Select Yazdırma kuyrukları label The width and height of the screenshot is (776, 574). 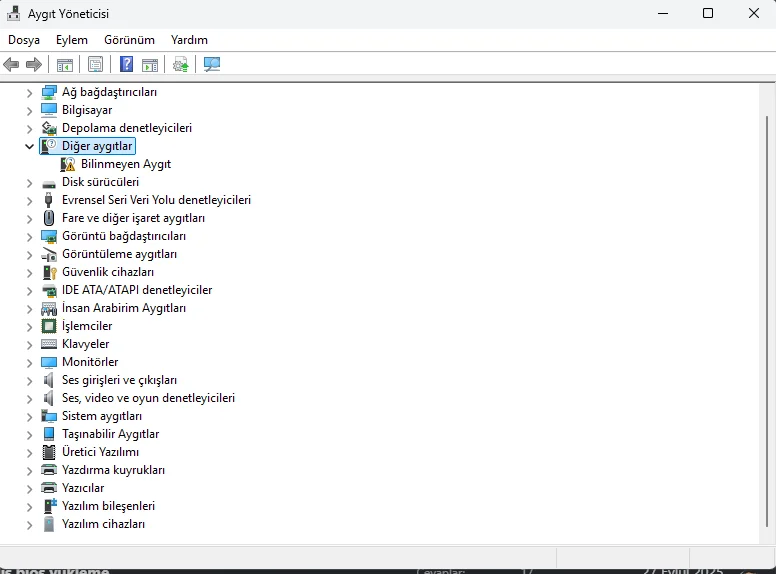click(x=113, y=470)
